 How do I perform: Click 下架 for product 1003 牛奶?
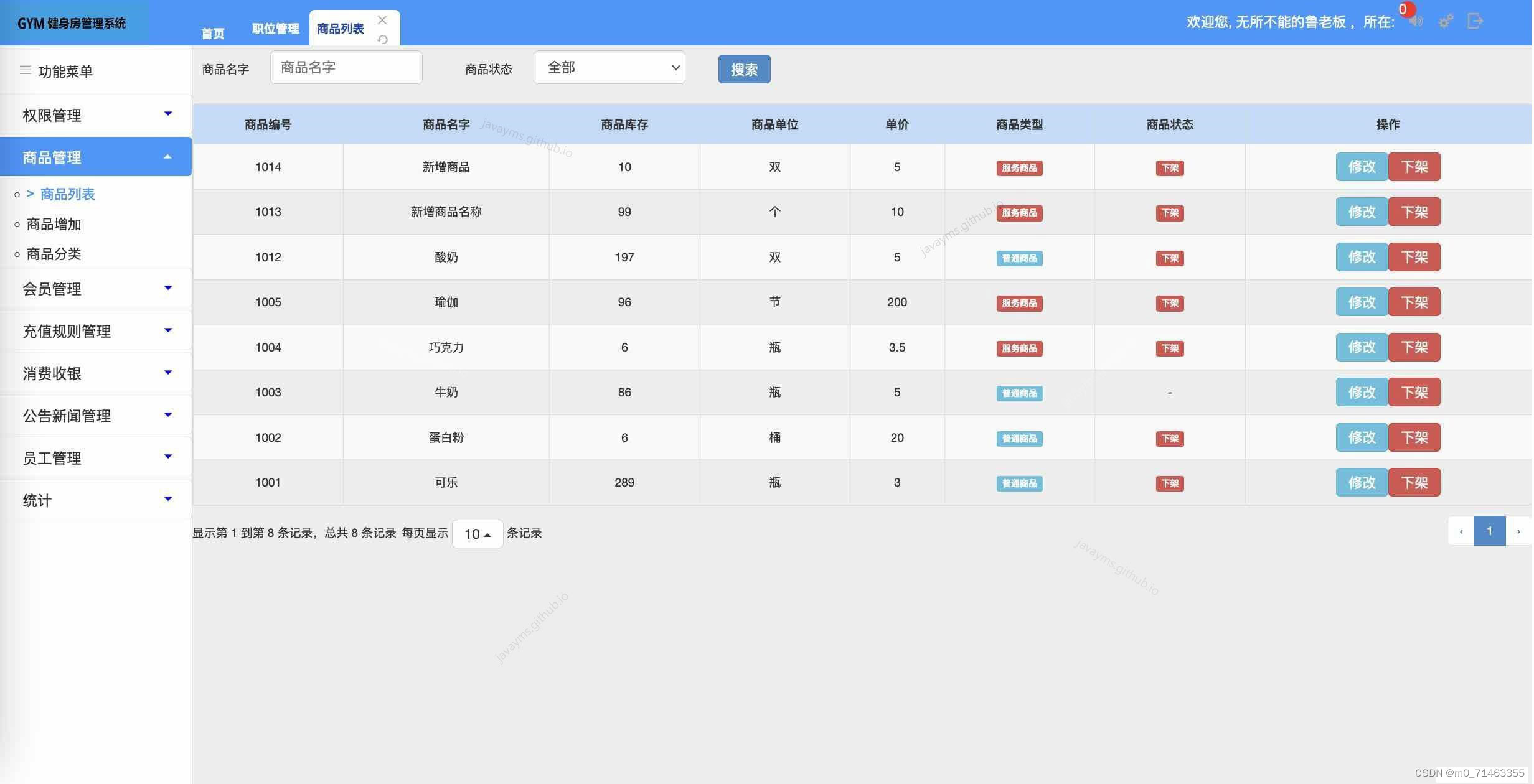coord(1414,393)
